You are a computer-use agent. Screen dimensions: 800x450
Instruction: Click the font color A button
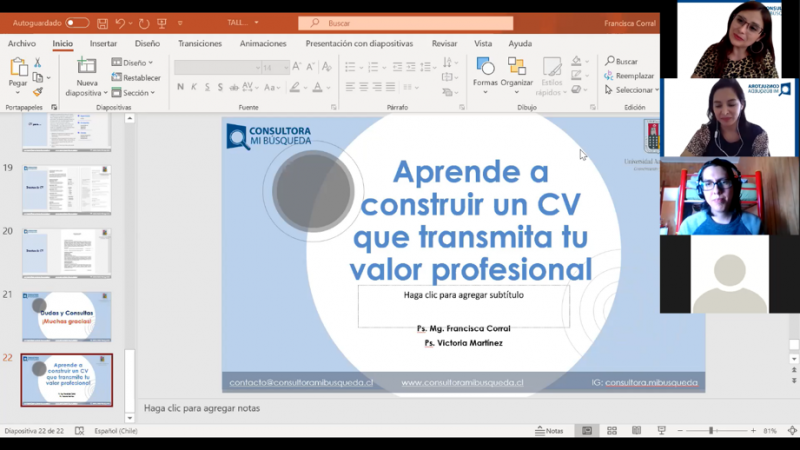click(x=317, y=88)
